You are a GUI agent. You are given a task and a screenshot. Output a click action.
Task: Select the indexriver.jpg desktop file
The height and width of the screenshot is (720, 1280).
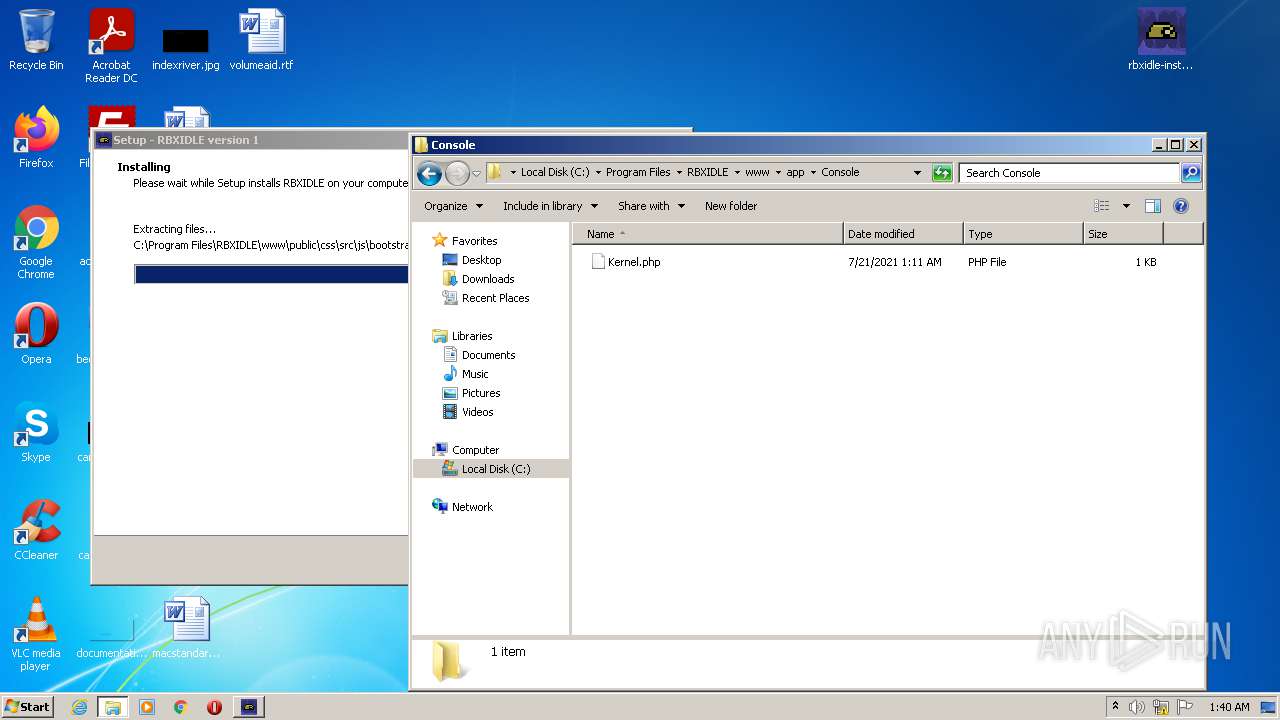186,46
